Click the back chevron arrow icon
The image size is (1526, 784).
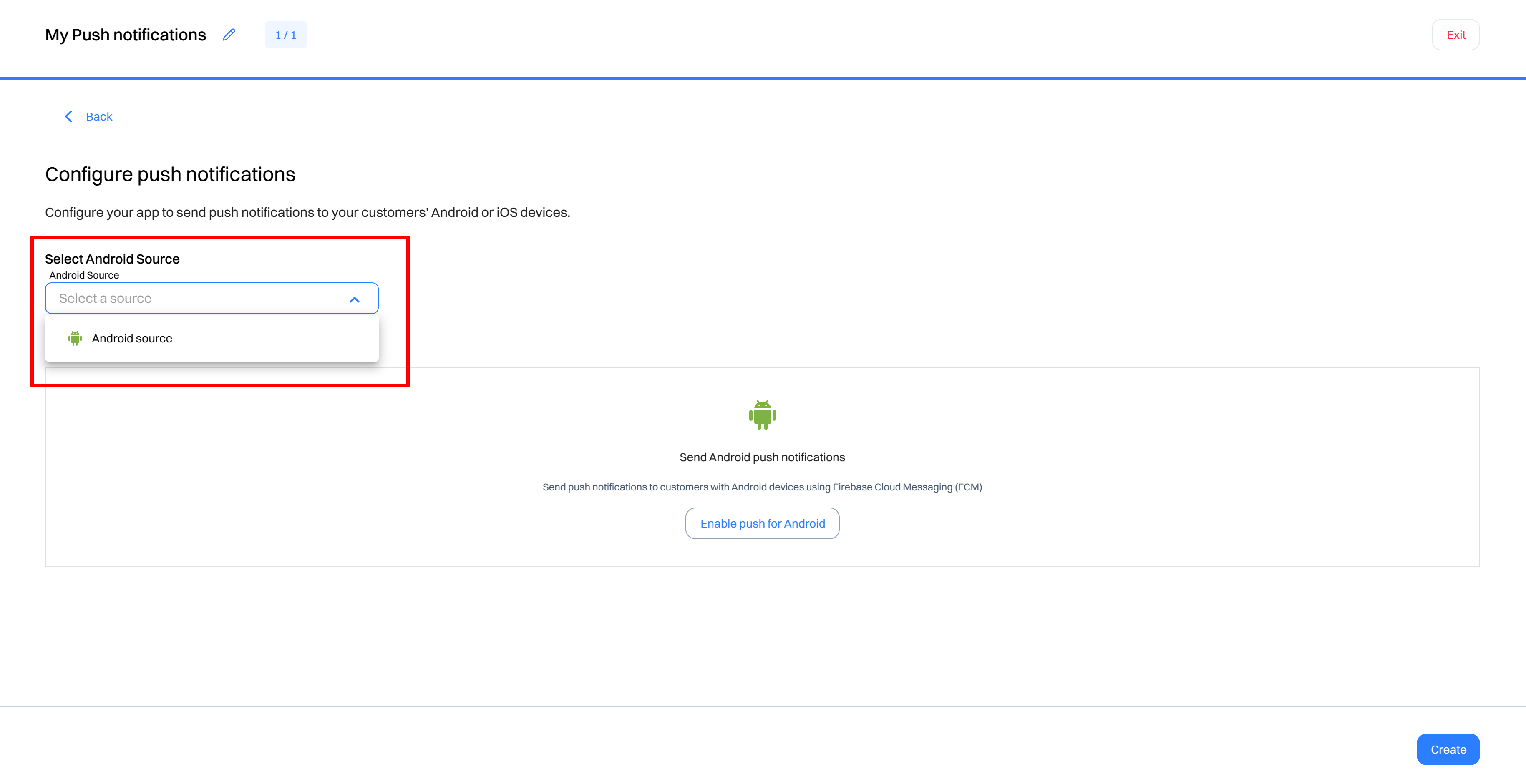pyautogui.click(x=69, y=117)
